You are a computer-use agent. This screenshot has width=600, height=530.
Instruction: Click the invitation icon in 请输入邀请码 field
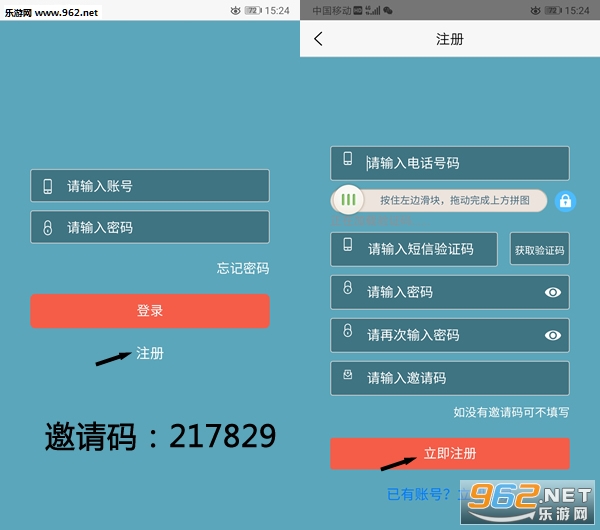347,375
